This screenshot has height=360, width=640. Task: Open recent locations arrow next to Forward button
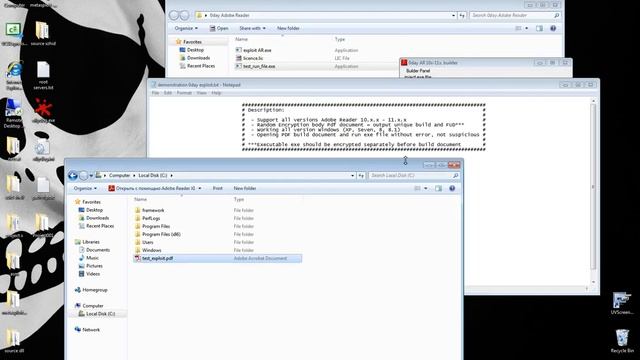pos(91,176)
